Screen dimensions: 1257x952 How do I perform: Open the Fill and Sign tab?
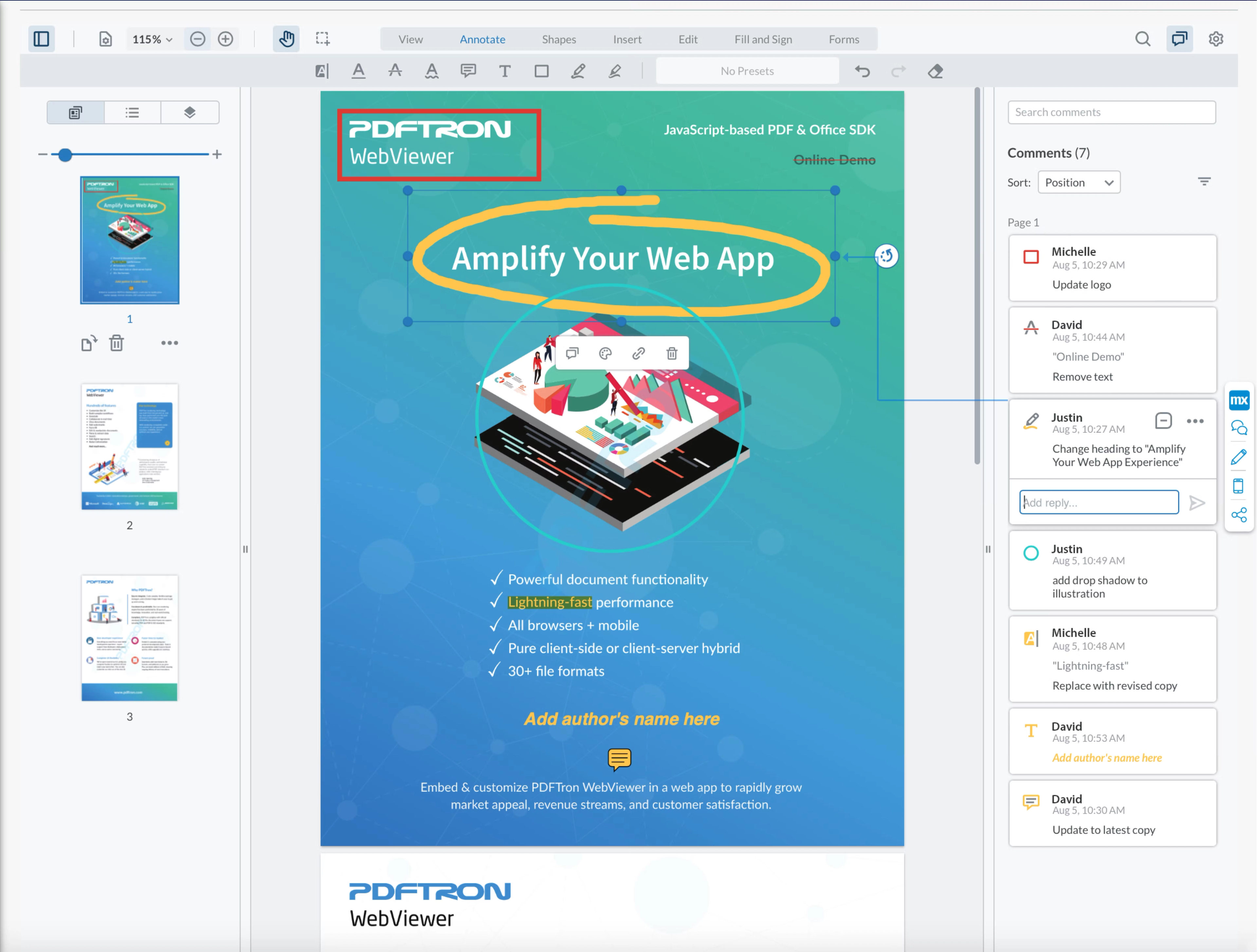[x=763, y=39]
